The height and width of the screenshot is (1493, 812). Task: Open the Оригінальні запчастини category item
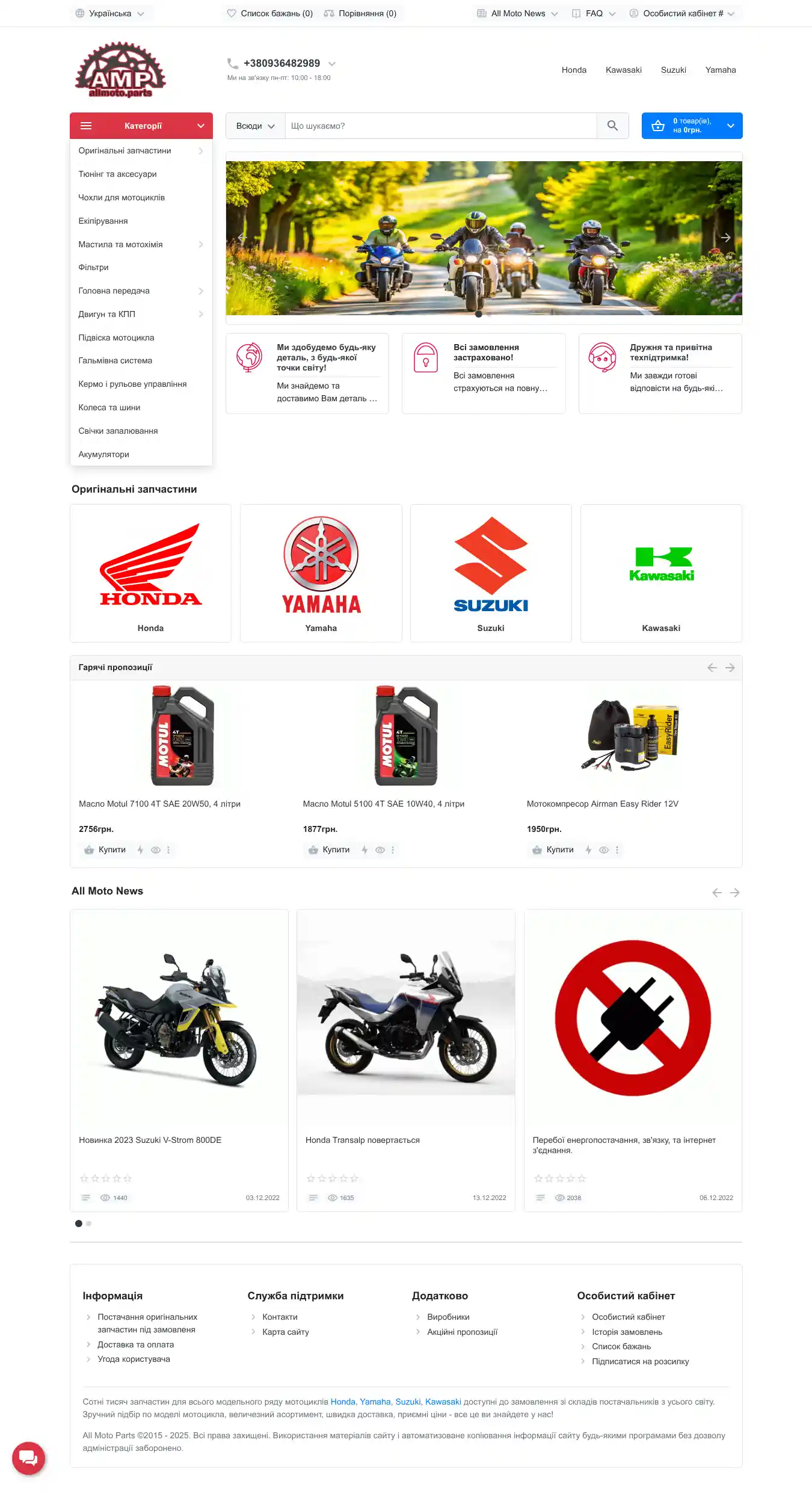[x=141, y=151]
